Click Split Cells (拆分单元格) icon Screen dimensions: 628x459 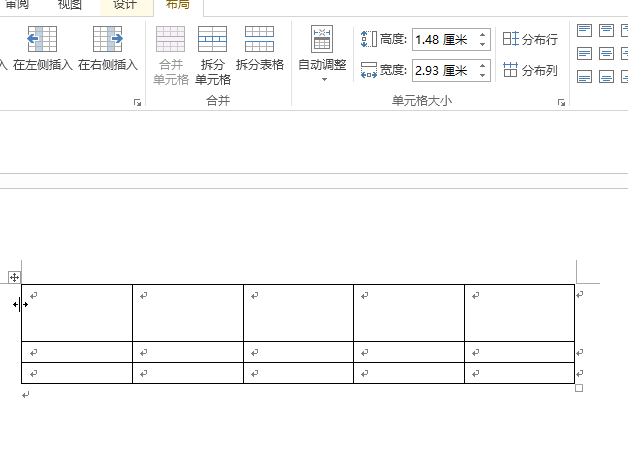click(212, 39)
